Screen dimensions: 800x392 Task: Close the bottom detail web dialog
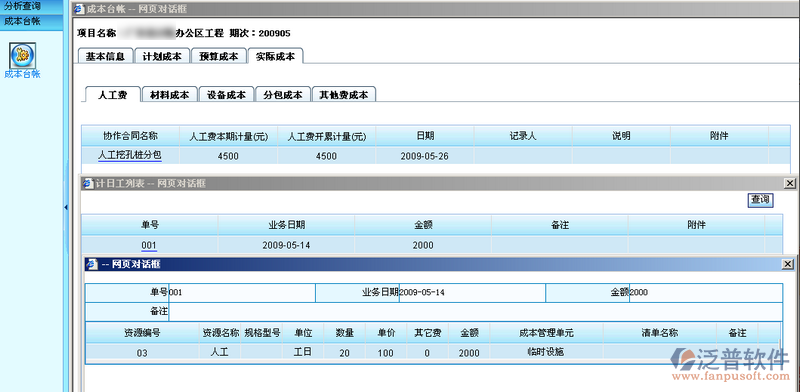pyautogui.click(x=788, y=264)
